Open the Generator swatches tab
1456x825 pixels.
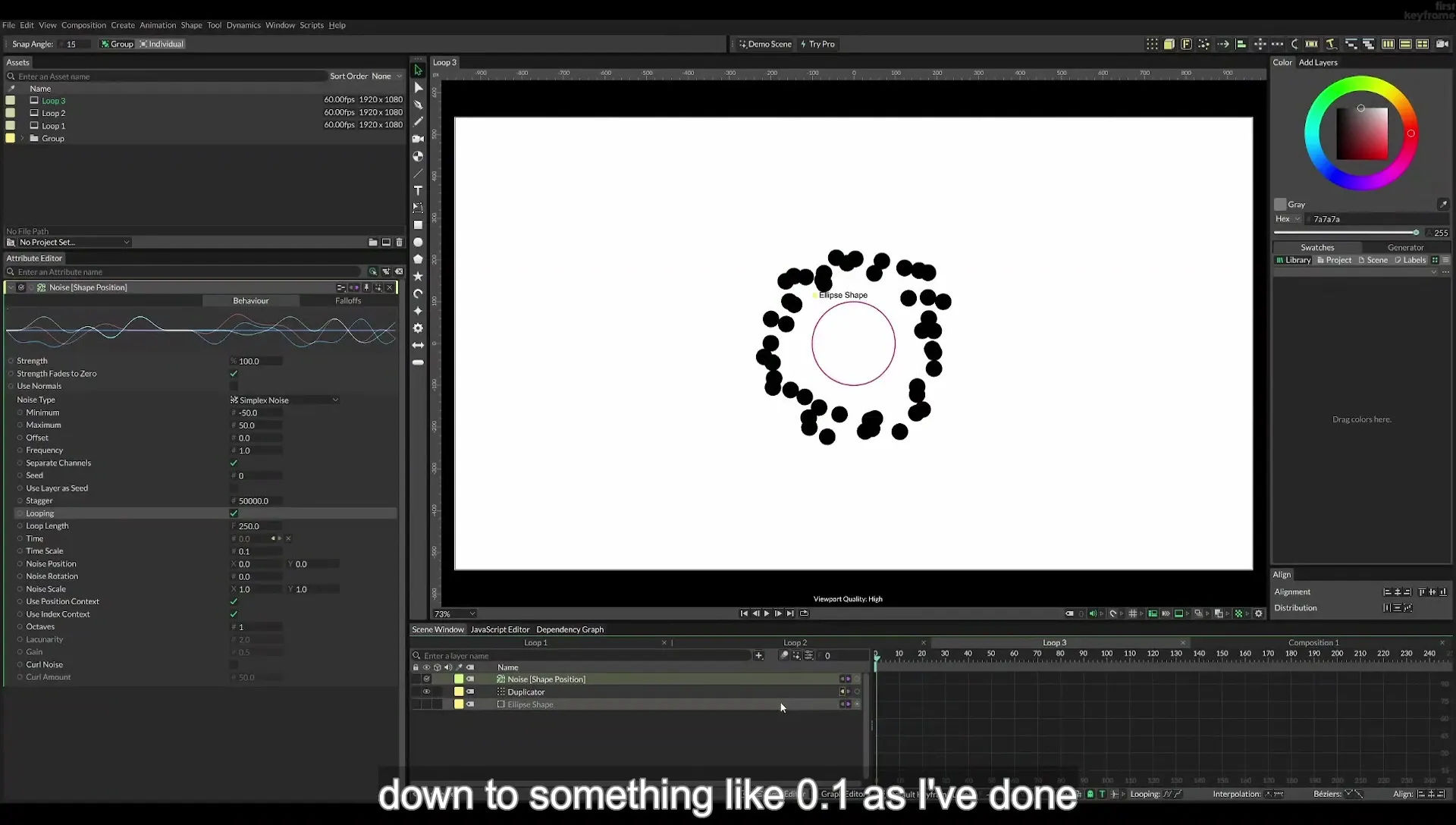click(x=1405, y=247)
